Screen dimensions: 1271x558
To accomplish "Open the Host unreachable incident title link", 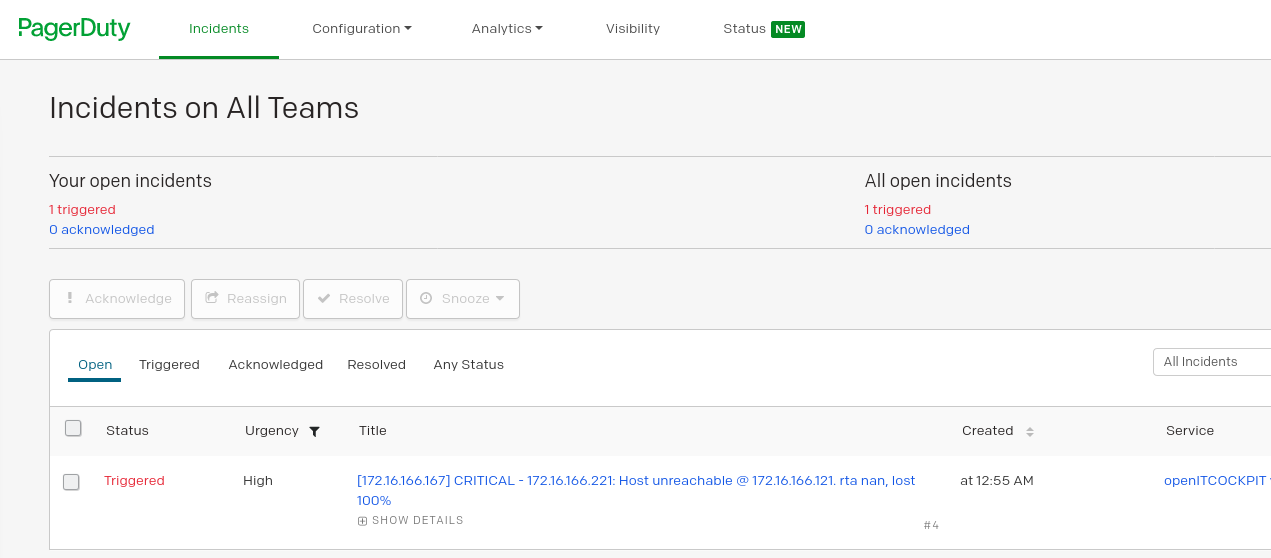I will [636, 490].
